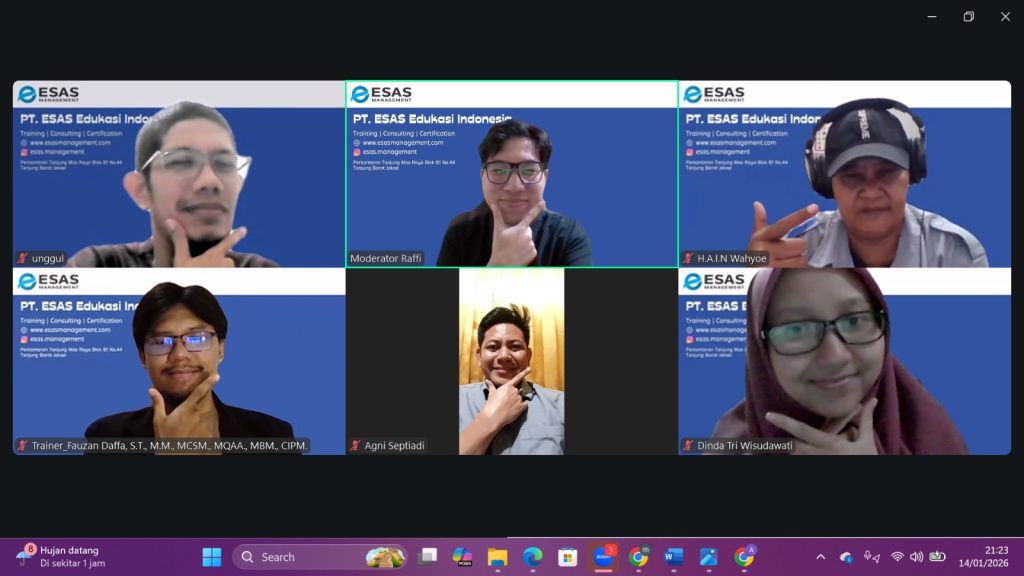Image resolution: width=1024 pixels, height=576 pixels.
Task: Open Task View in the taskbar
Action: tap(428, 557)
